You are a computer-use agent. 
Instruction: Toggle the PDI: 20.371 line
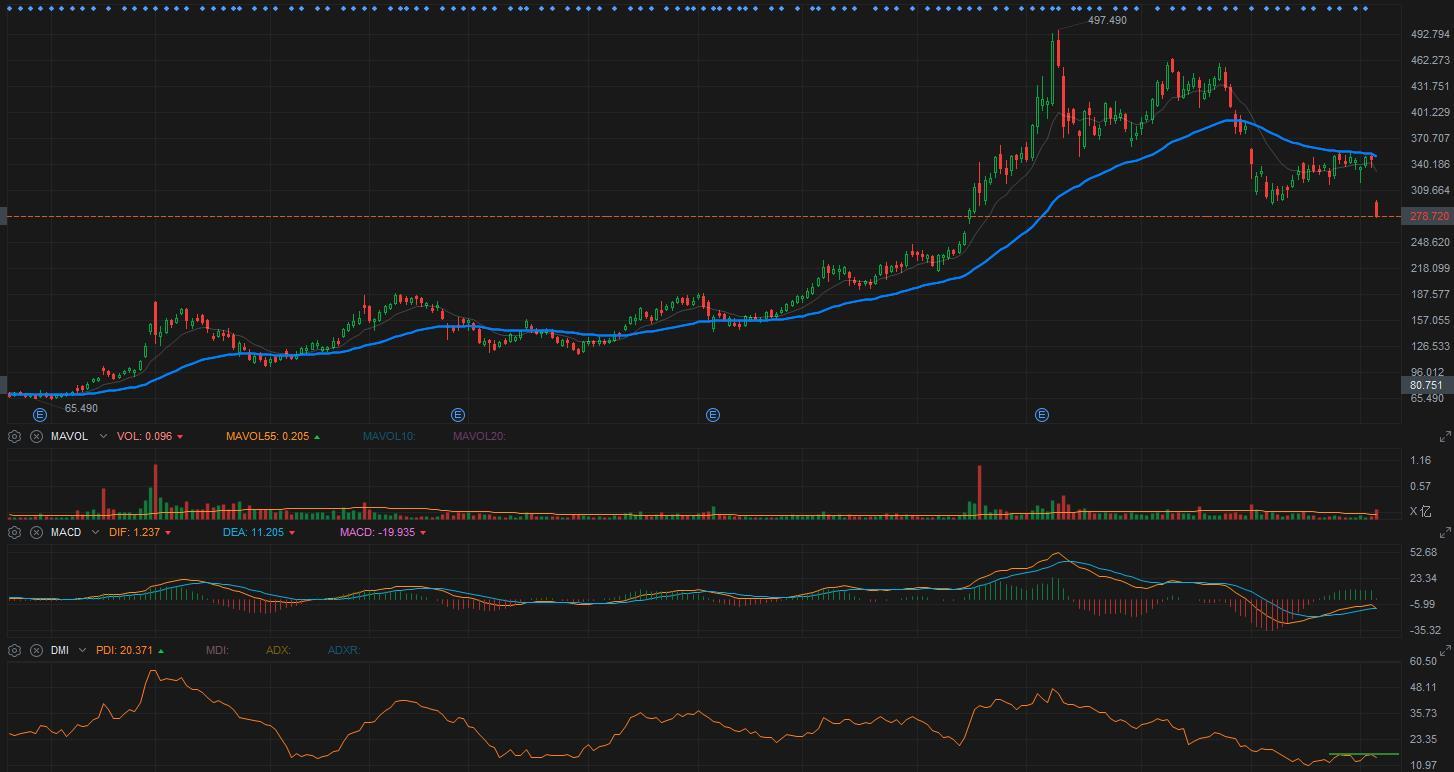130,650
